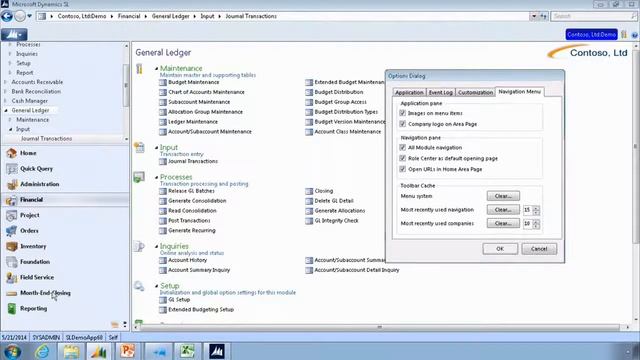Open File Explorer from taskbar
This screenshot has width=640, height=360.
click(71, 351)
